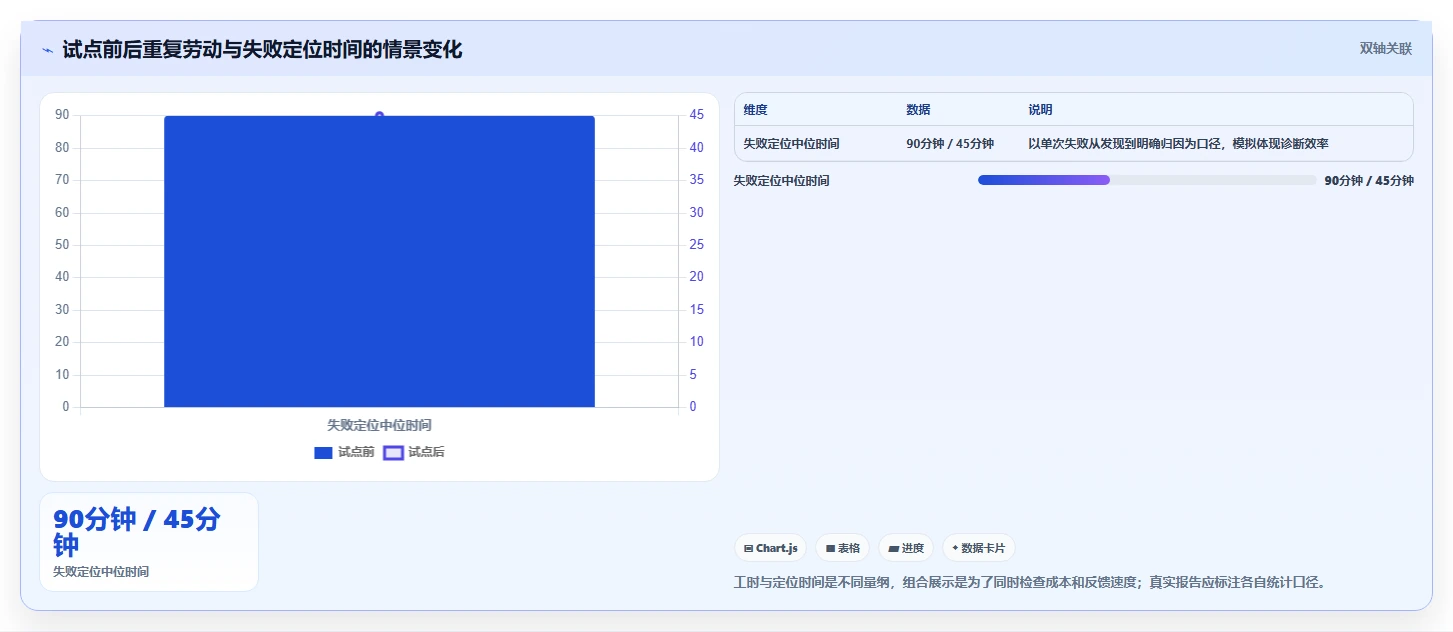The image size is (1453, 632).
Task: Click the purple outlined 试点后 legend swatch
Action: click(393, 453)
